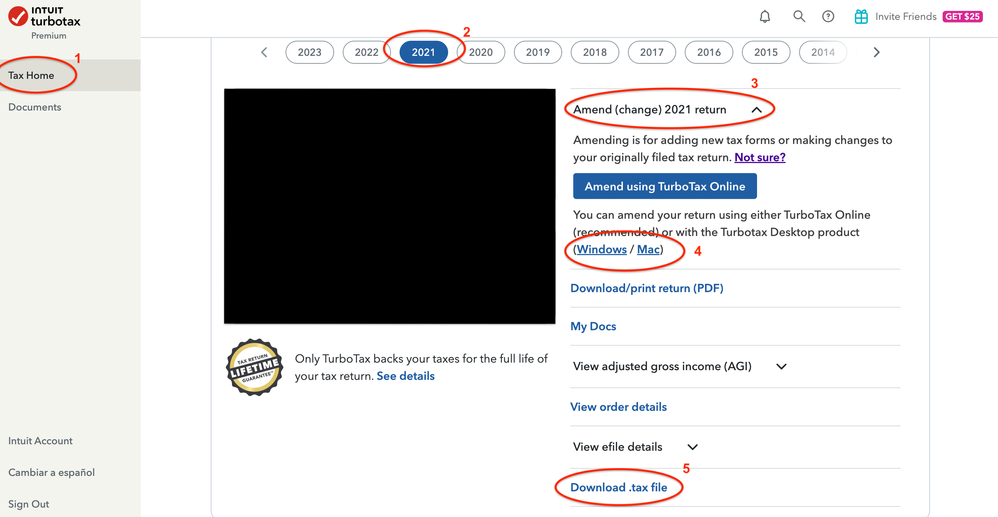Viewport: 998px width, 517px height.
Task: Click Amend using TurboTax Online button
Action: 665,186
